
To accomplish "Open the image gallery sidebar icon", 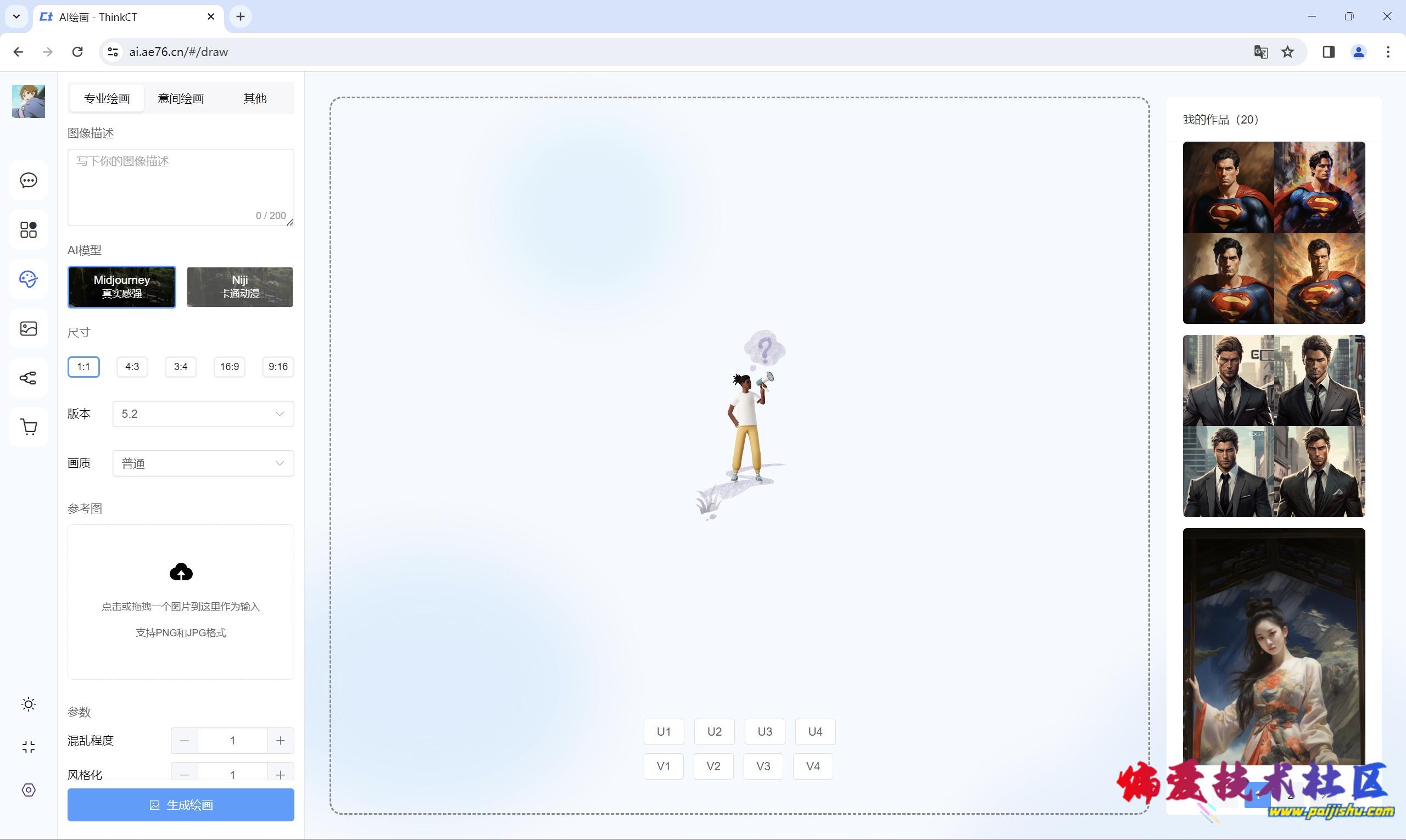I will pos(29,328).
